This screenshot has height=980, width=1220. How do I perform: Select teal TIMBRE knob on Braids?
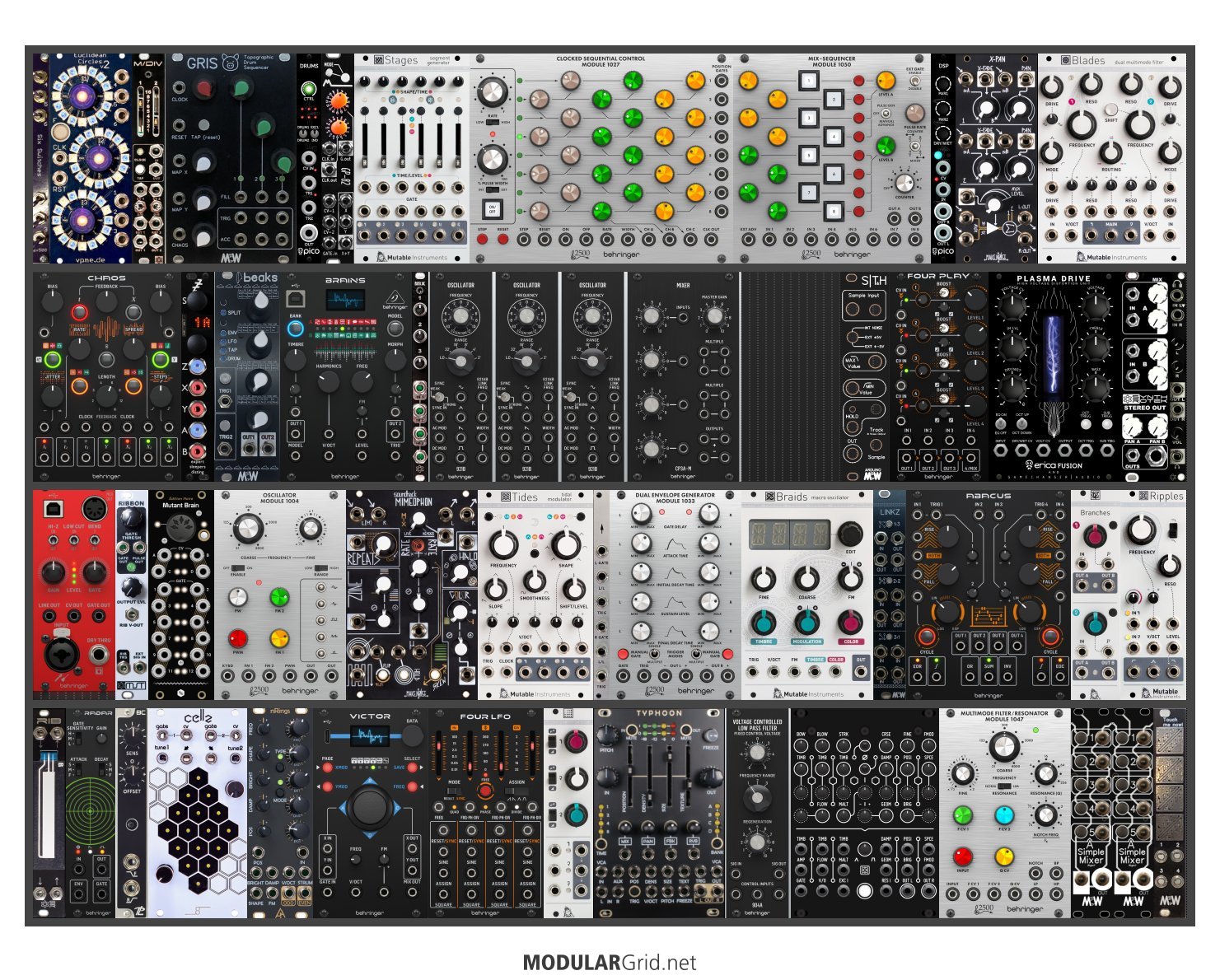764,622
